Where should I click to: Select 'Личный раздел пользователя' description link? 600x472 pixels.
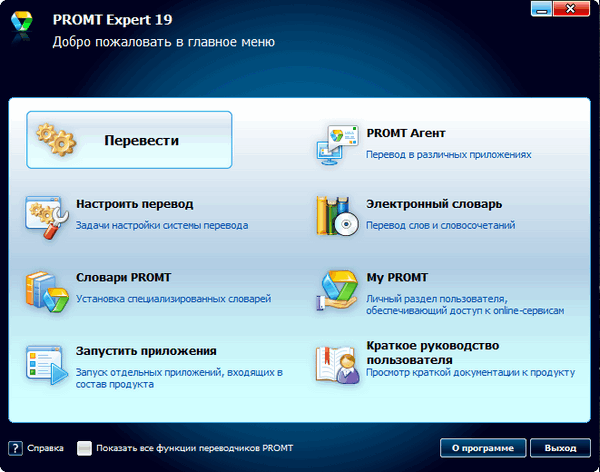[465, 305]
